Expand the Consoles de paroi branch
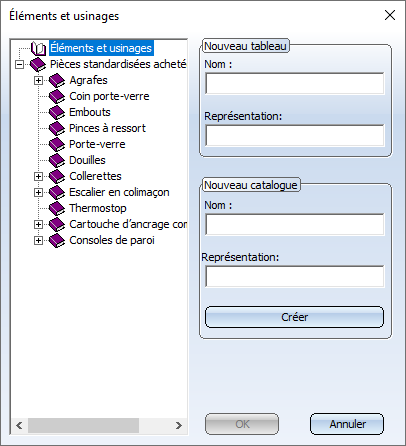Image resolution: width=406 pixels, height=446 pixels. [38, 240]
